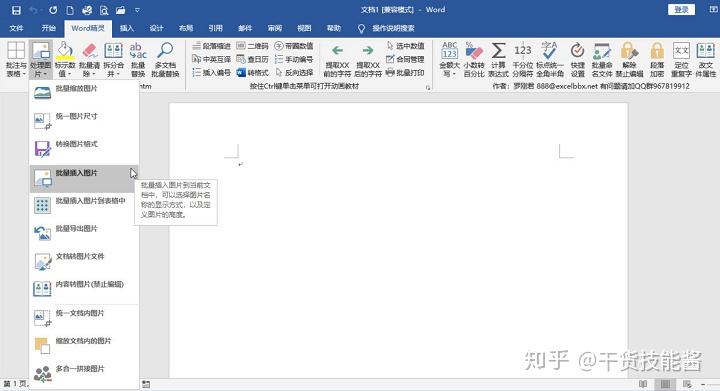Click the 操作说明搜索 search box

coord(393,28)
